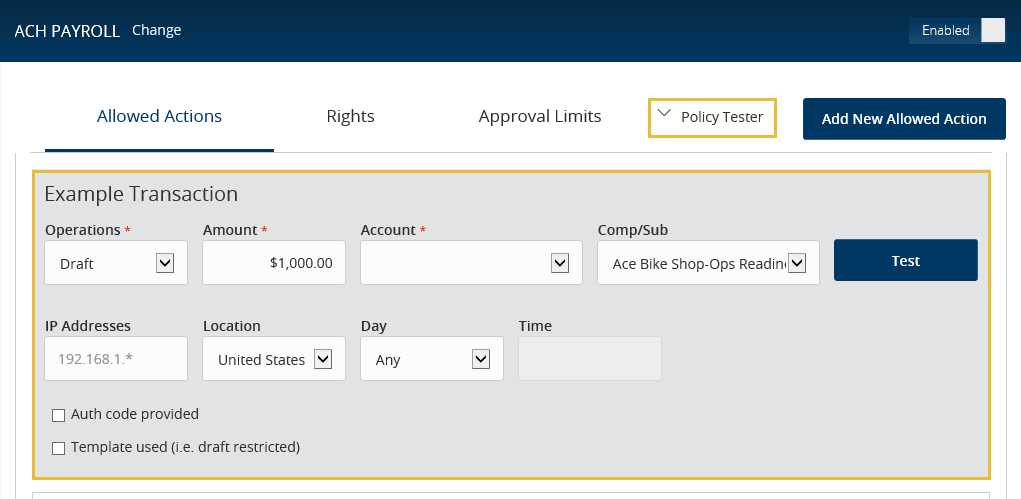Click the Amount field showing $1,000.00
The height and width of the screenshot is (499, 1021).
pyautogui.click(x=274, y=263)
